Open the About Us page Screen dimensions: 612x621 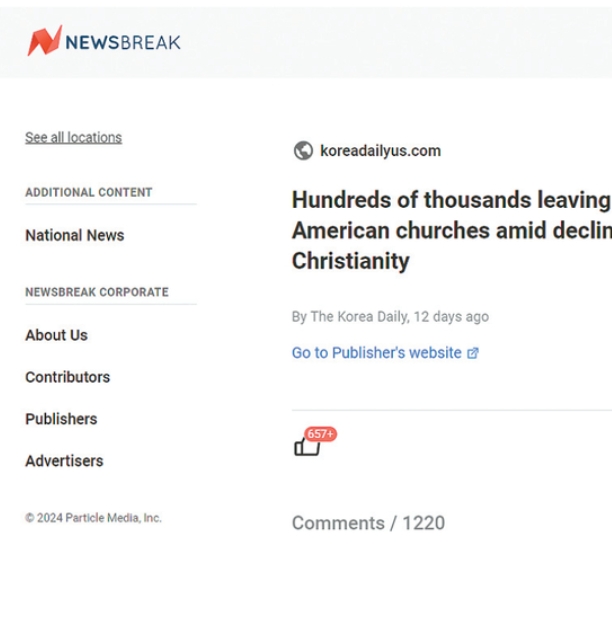point(56,335)
